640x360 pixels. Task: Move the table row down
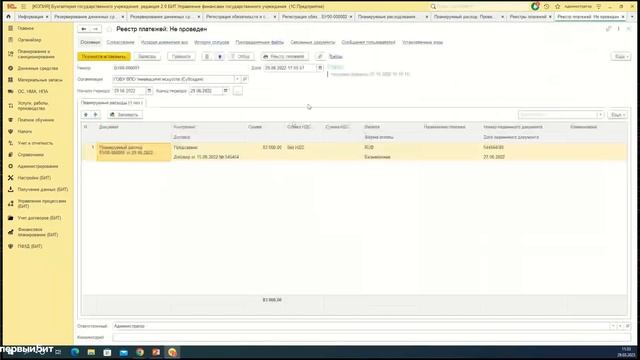(x=96, y=115)
